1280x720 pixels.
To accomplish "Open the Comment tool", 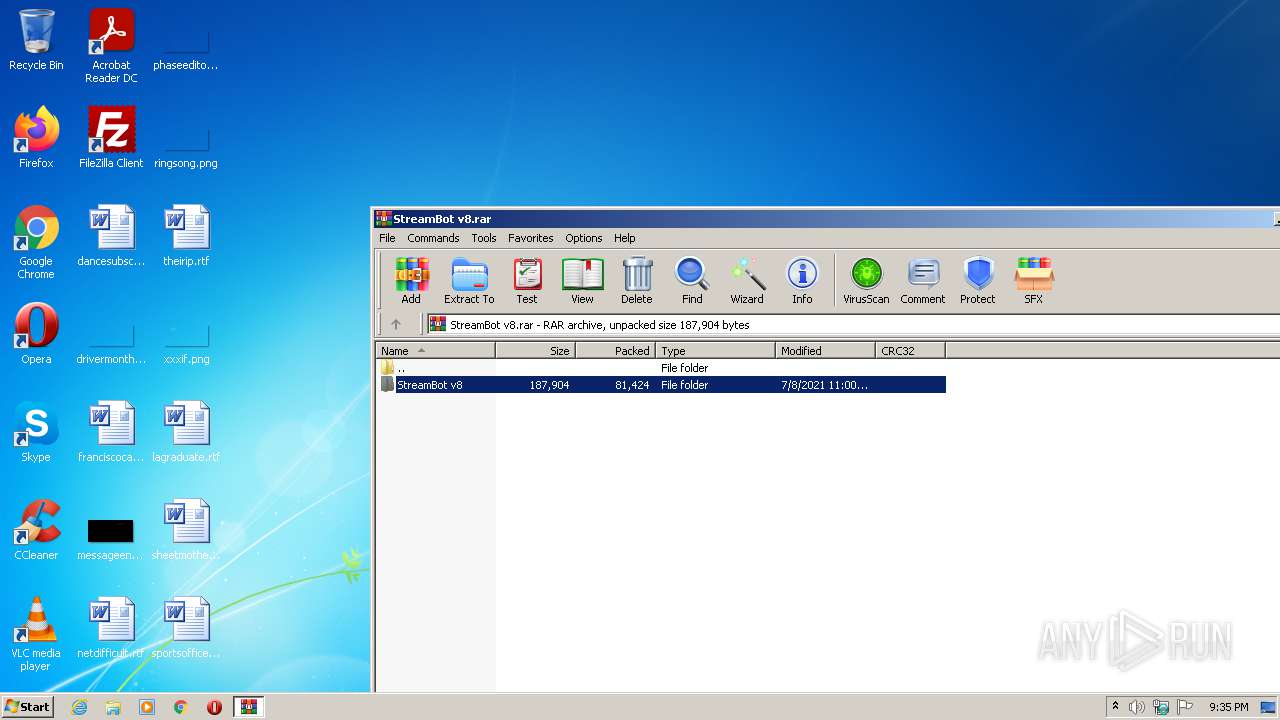I will point(922,281).
